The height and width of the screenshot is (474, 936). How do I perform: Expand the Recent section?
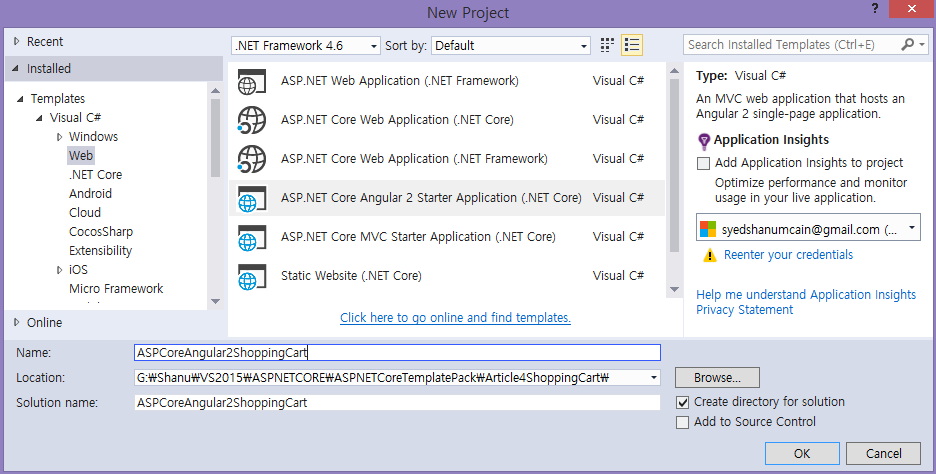click(x=17, y=42)
